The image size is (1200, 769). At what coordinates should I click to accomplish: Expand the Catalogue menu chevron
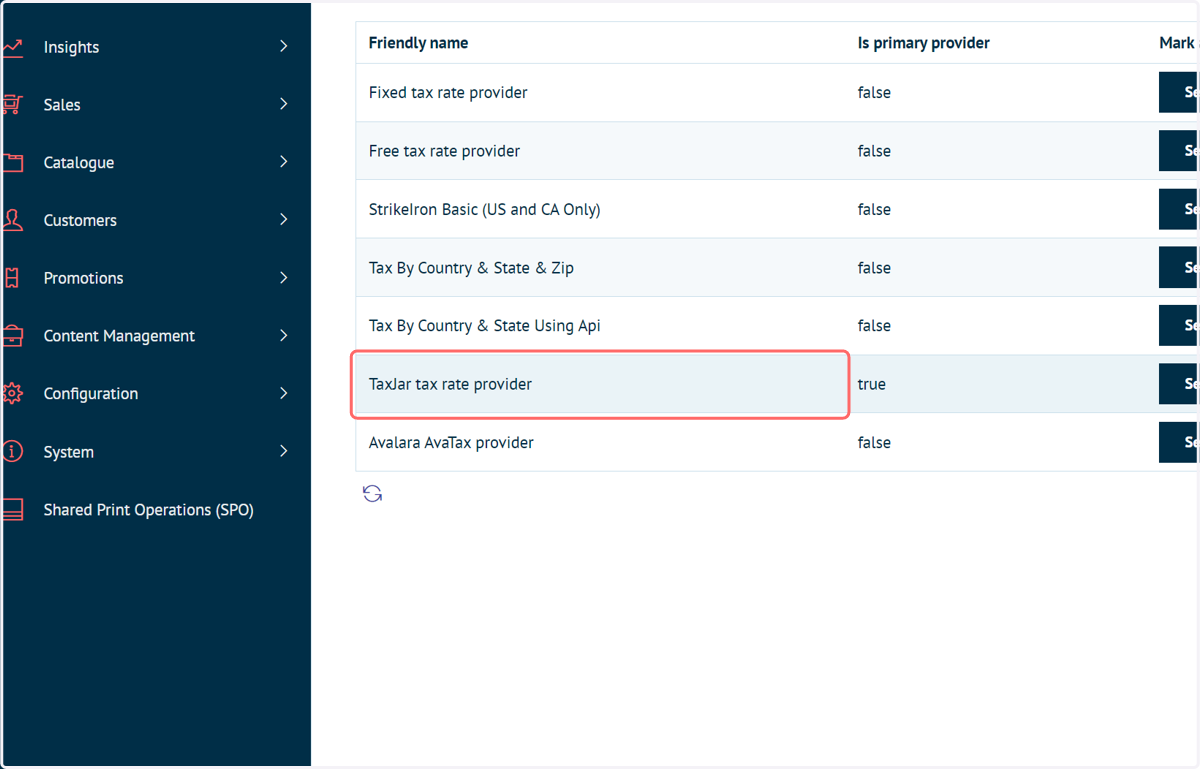(x=284, y=161)
